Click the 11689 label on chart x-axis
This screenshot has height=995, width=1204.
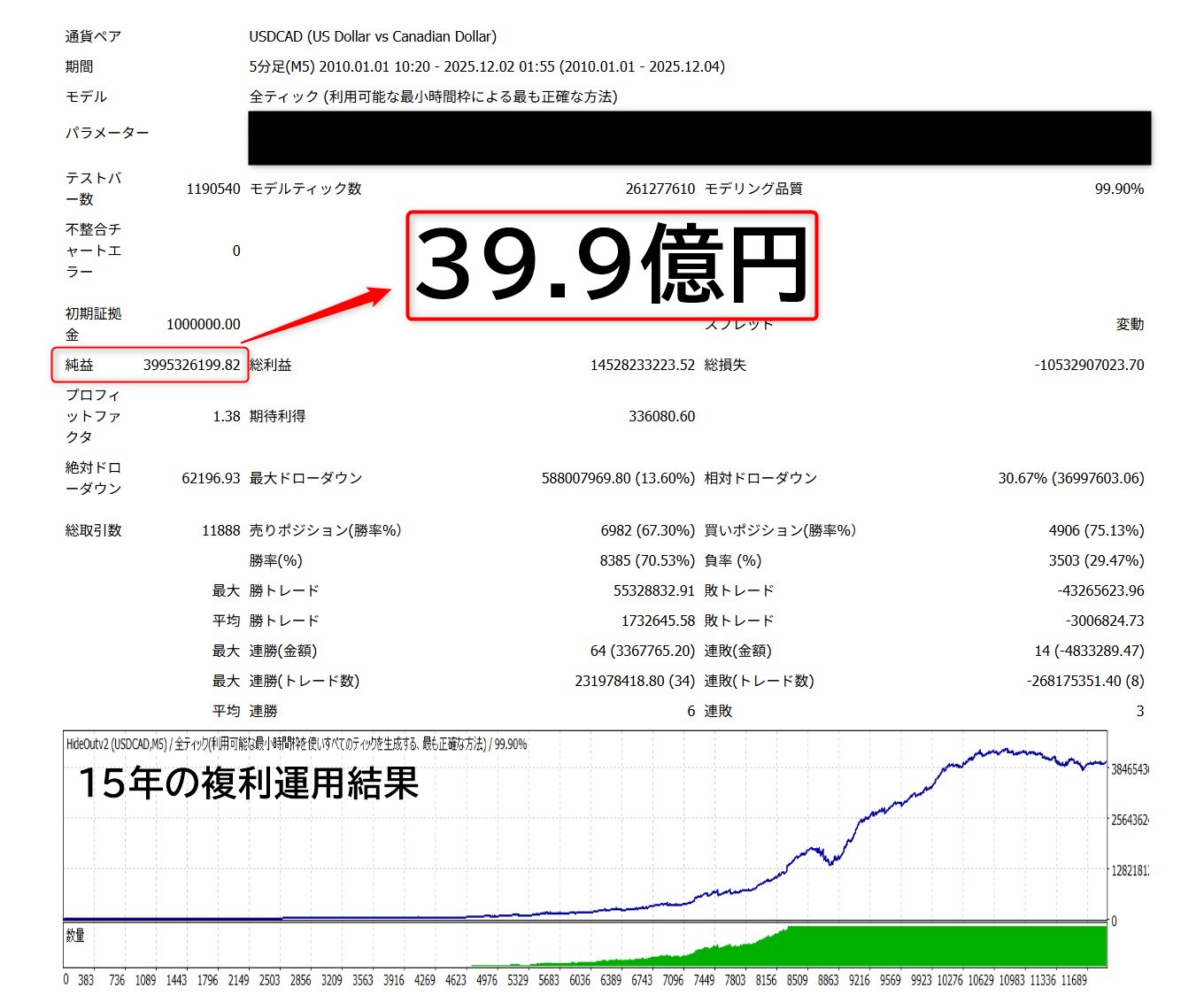click(x=1073, y=980)
